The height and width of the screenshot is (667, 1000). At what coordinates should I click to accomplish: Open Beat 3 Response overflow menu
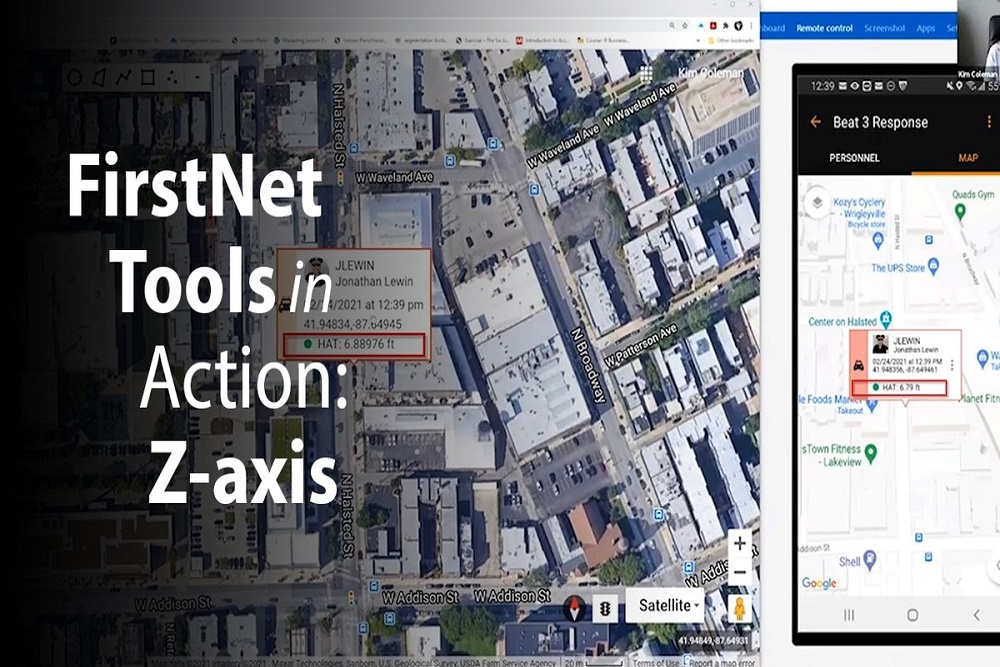(x=989, y=121)
